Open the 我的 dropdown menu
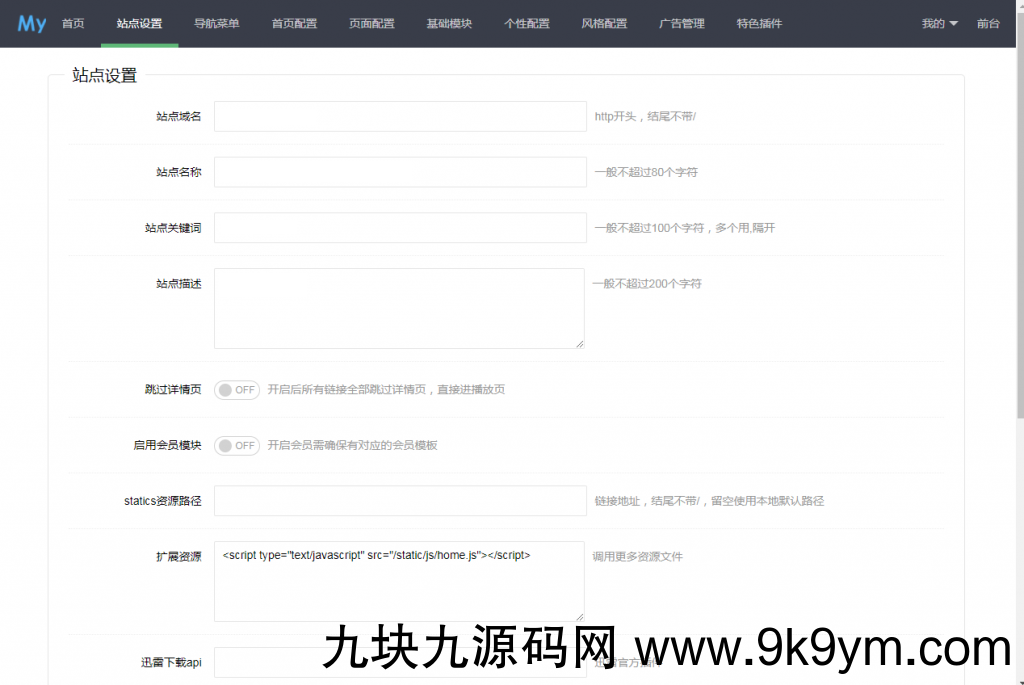Image resolution: width=1024 pixels, height=685 pixels. point(939,23)
